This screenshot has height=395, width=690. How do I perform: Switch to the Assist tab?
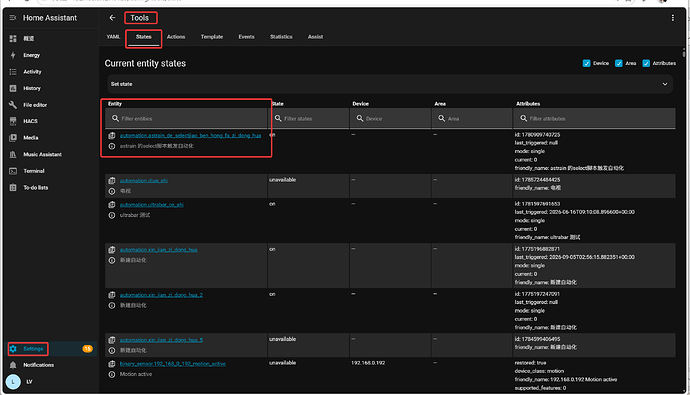coord(316,37)
